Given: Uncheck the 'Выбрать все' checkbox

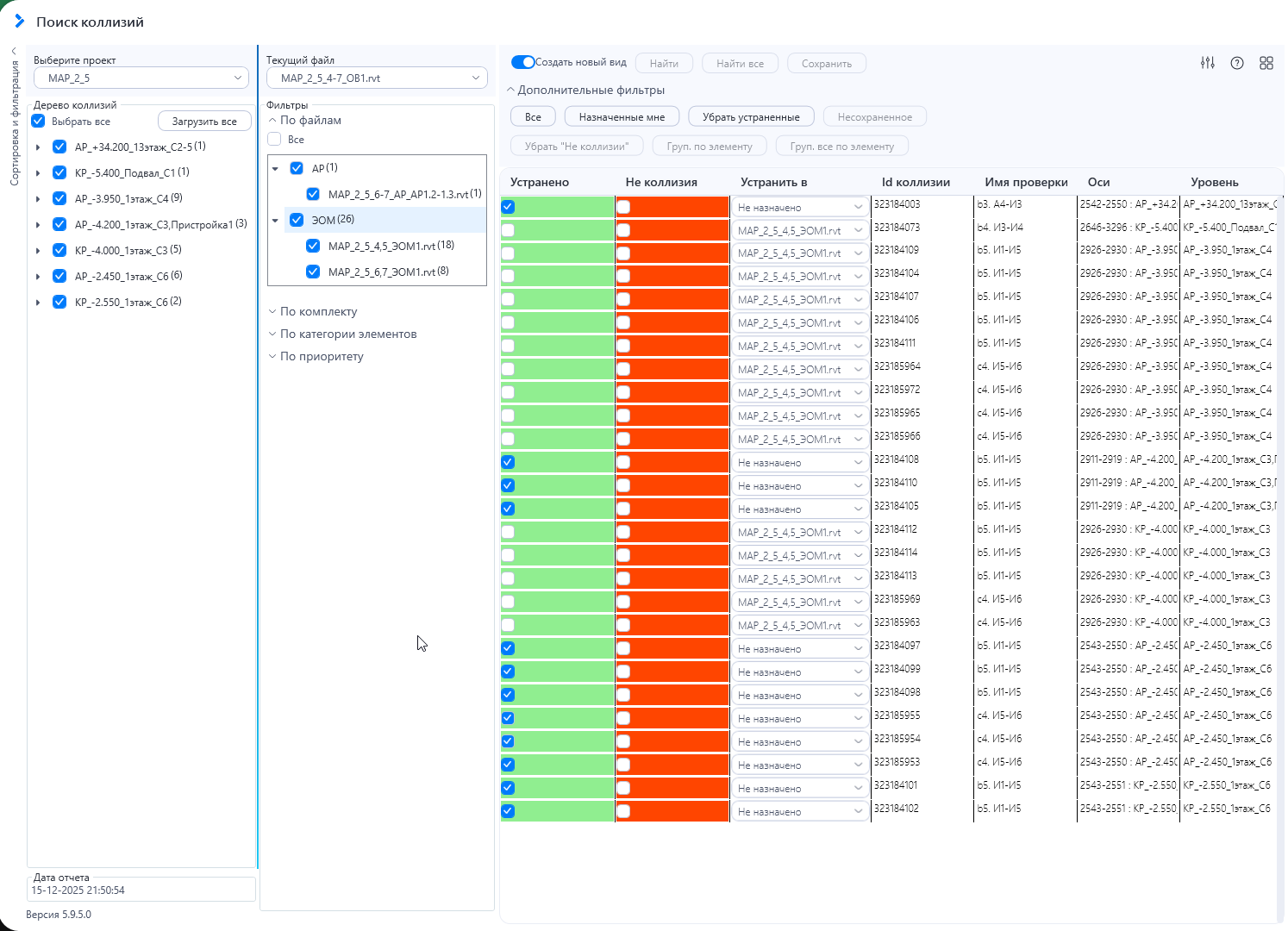Looking at the screenshot, I should click(39, 121).
